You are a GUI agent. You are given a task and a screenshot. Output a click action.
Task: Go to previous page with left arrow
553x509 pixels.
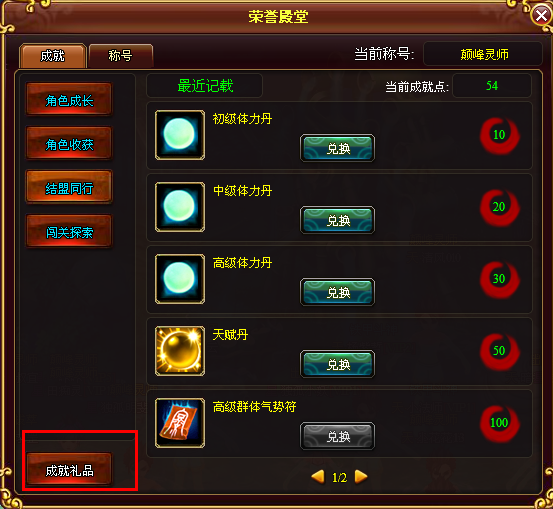tap(318, 477)
